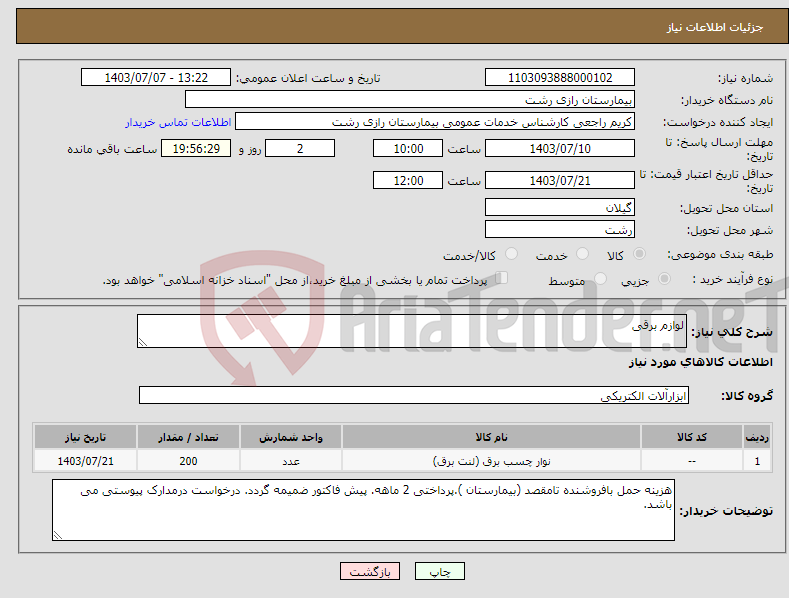Image resolution: width=789 pixels, height=598 pixels.
Task: Click the item code cell showing --
Action: point(692,461)
